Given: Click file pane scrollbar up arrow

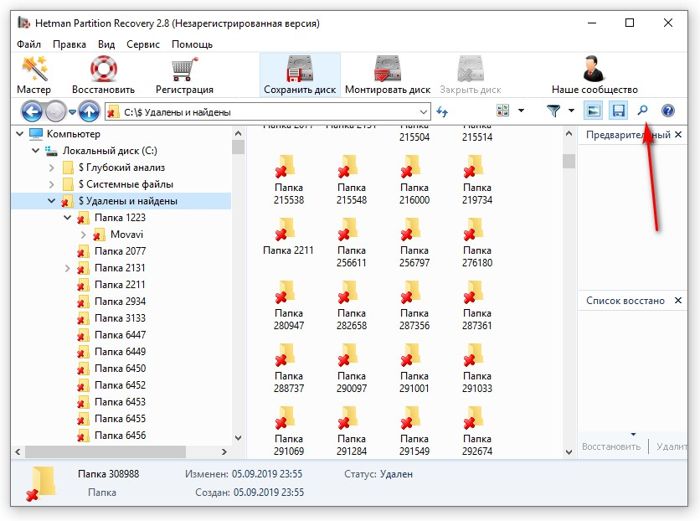Looking at the screenshot, I should (569, 133).
